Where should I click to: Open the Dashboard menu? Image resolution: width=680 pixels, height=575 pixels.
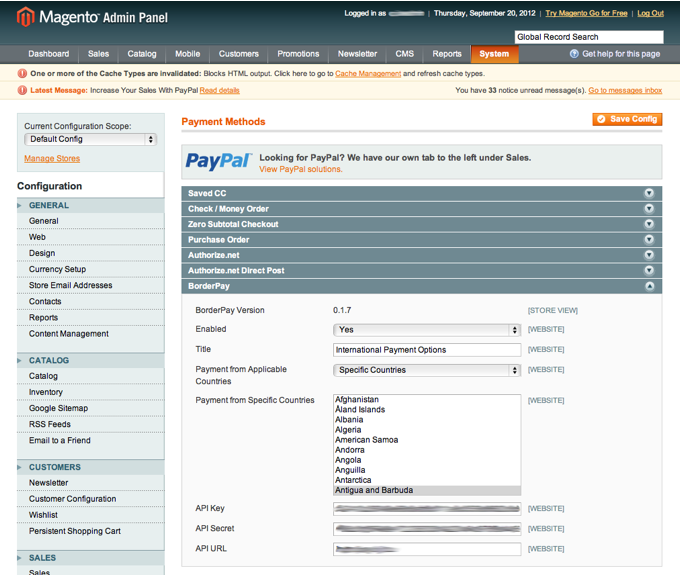[49, 54]
